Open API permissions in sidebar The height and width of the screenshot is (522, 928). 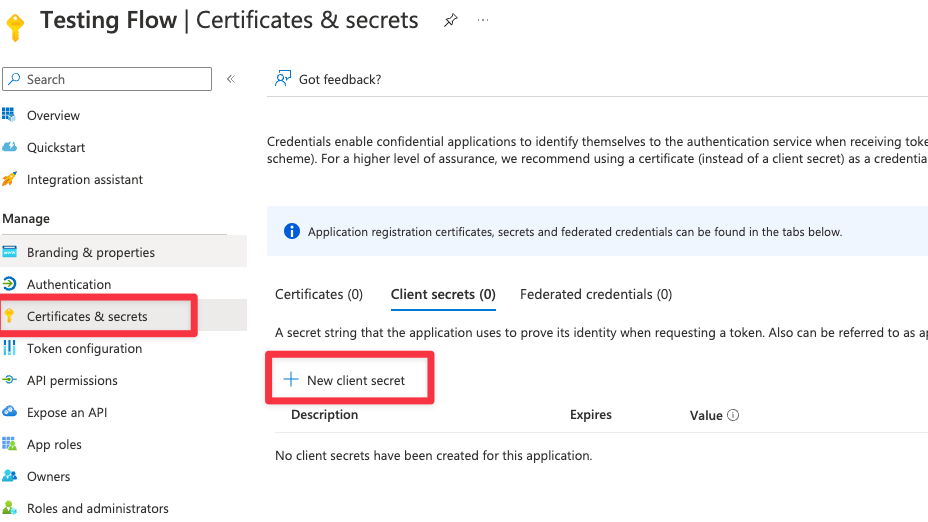(x=72, y=380)
